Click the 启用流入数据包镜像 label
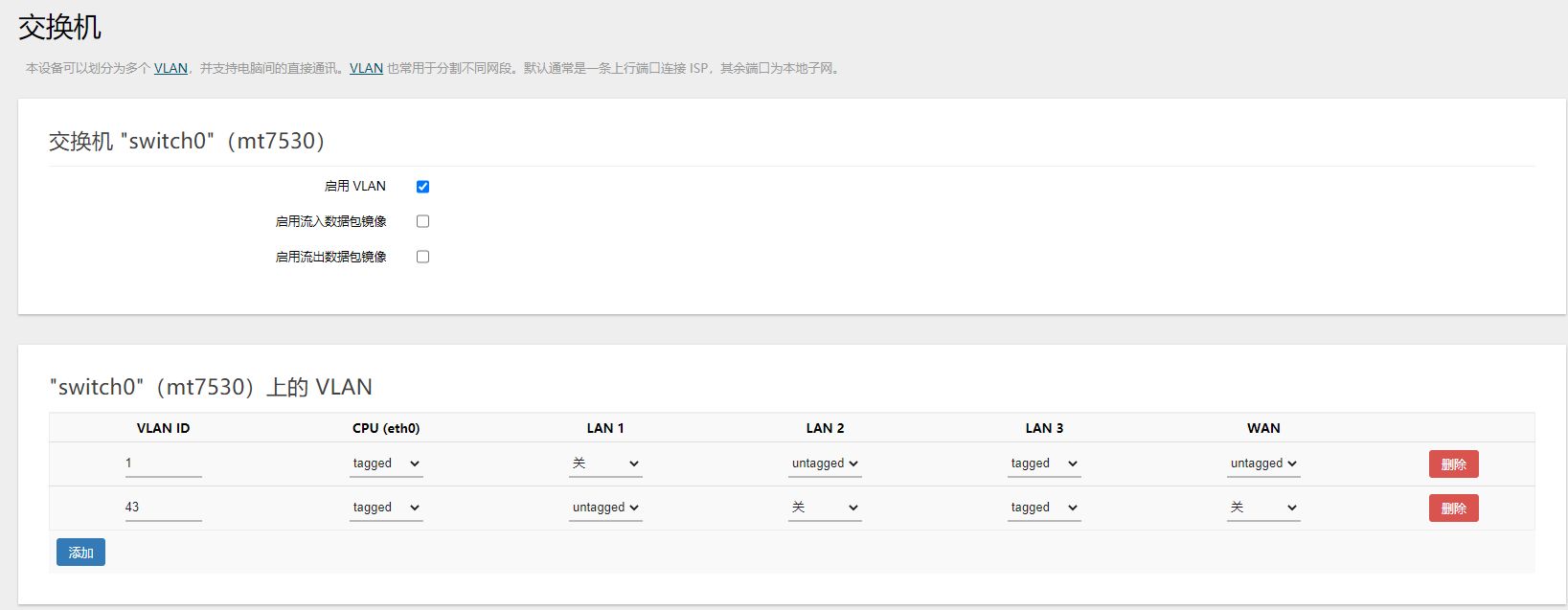Screen dimensions: 1568x610 click(x=330, y=221)
